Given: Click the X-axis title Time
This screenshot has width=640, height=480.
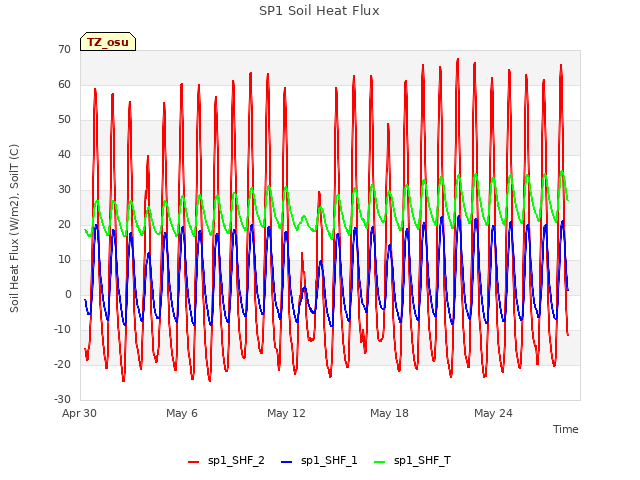Looking at the screenshot, I should click(566, 429).
